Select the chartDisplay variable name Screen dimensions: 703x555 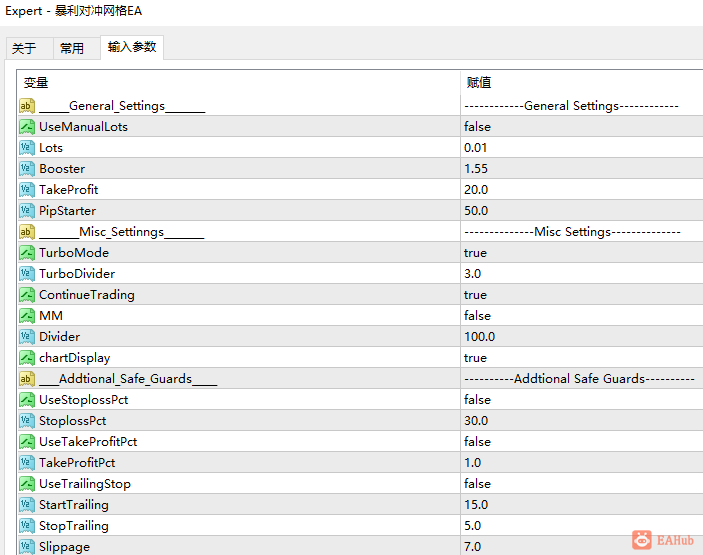pos(74,358)
